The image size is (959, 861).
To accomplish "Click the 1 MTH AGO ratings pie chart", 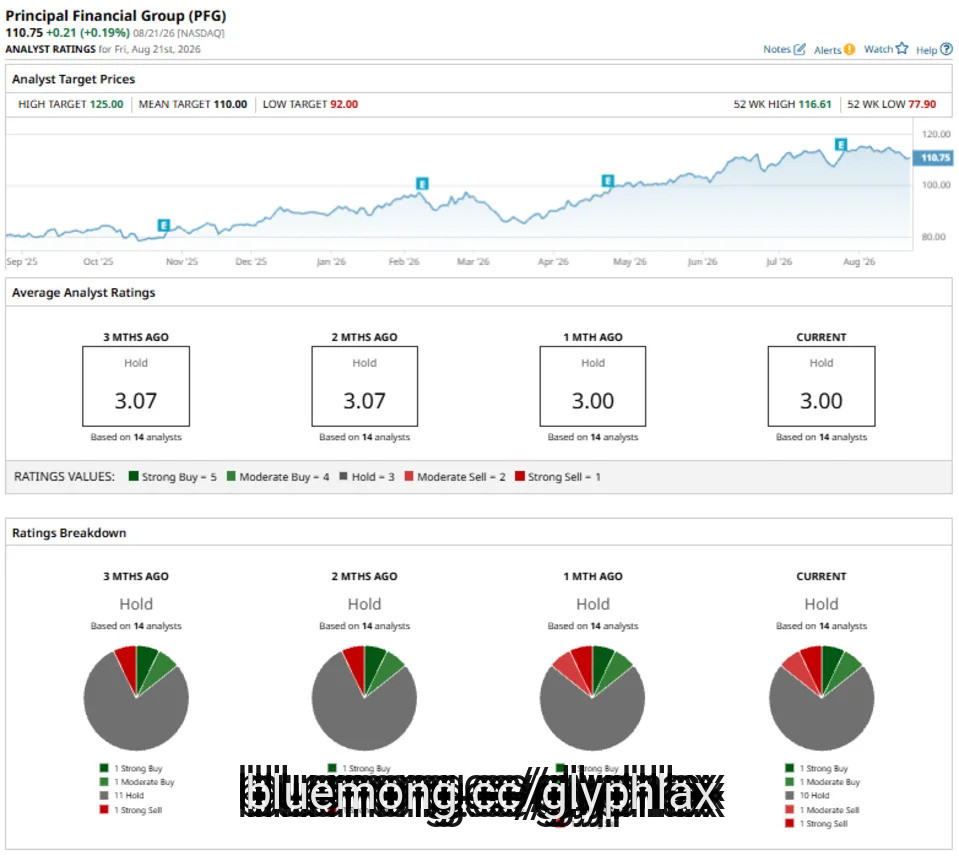I will click(x=593, y=698).
